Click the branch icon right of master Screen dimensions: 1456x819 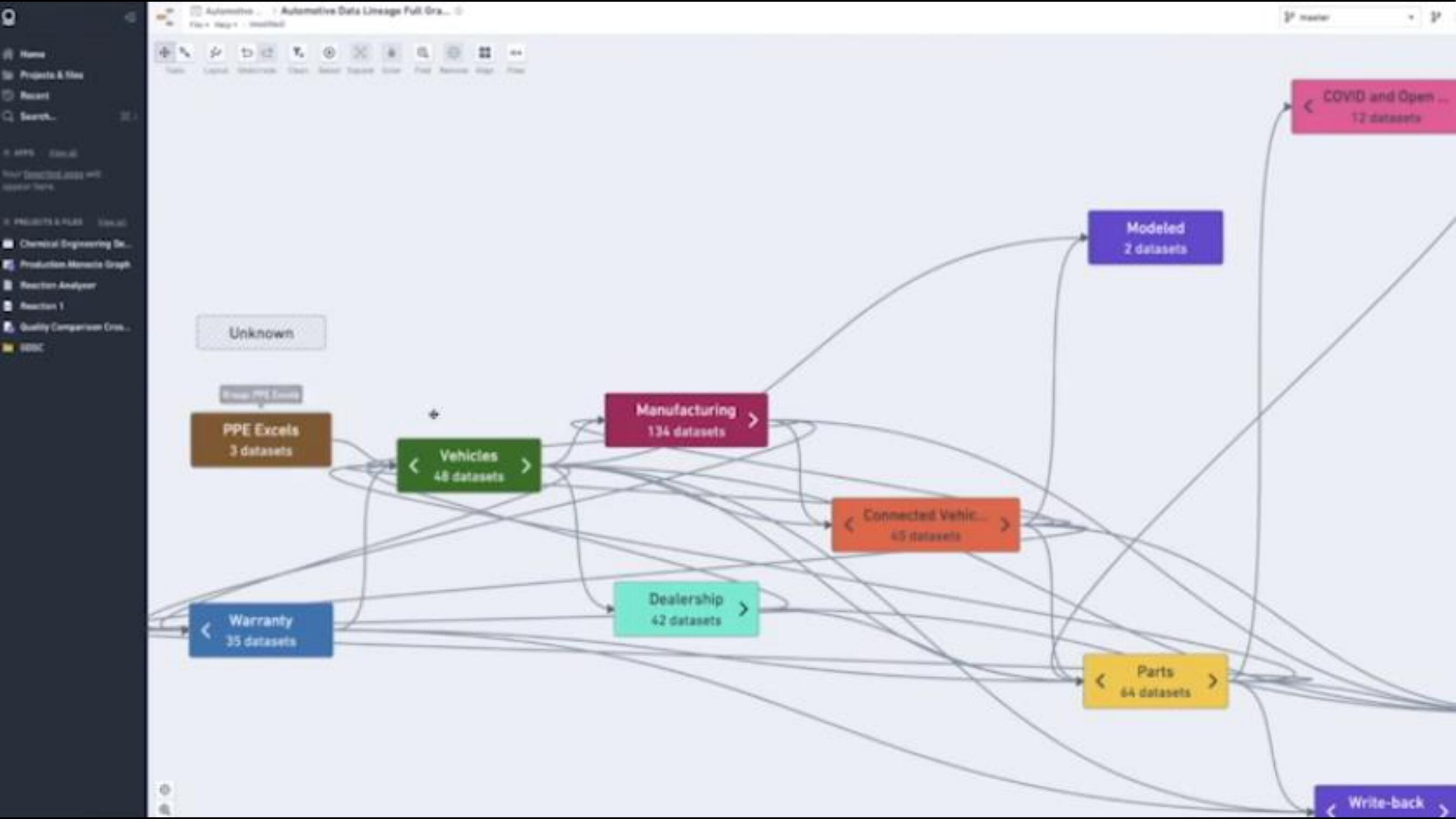click(x=1436, y=17)
